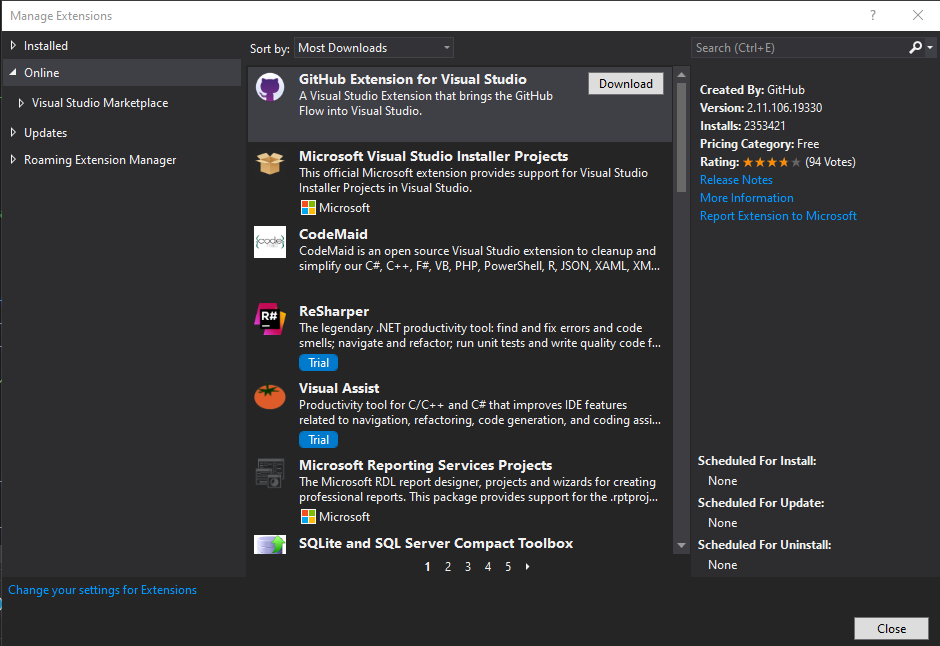The image size is (940, 646).
Task: Go to results page 5
Action: pyautogui.click(x=508, y=566)
